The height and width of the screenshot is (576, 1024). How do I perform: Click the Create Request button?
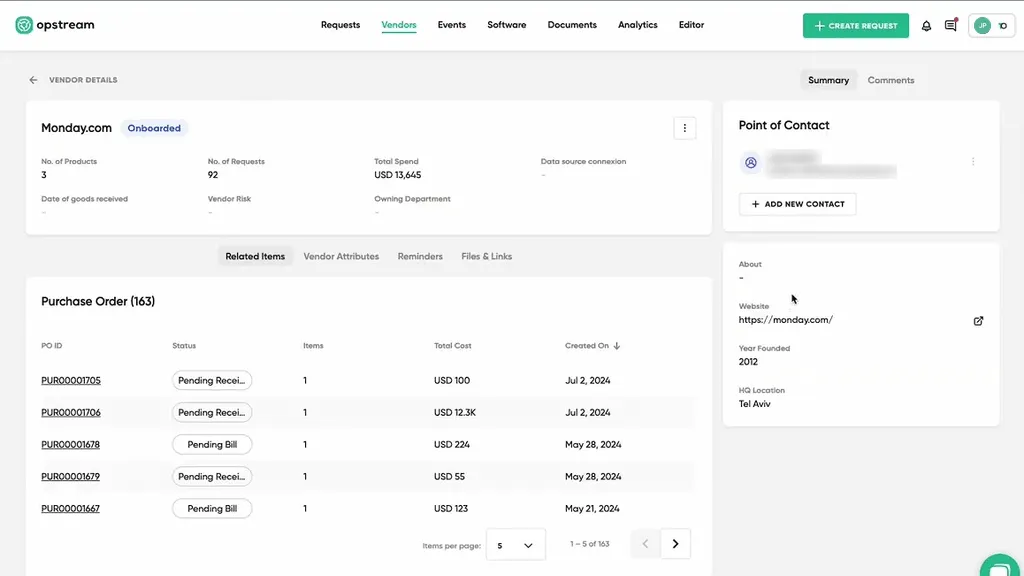pyautogui.click(x=856, y=25)
